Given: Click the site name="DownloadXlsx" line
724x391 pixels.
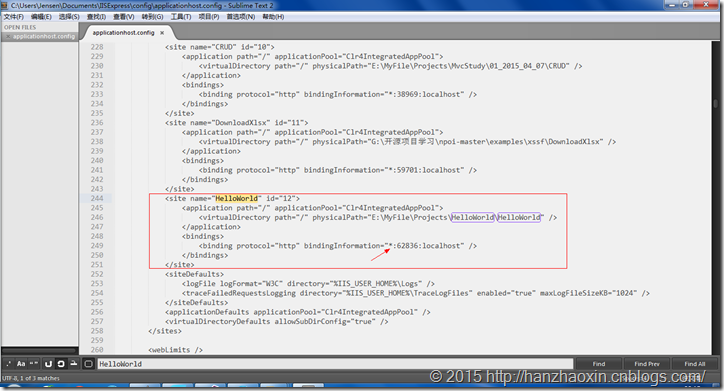Looking at the screenshot, I should (236, 123).
